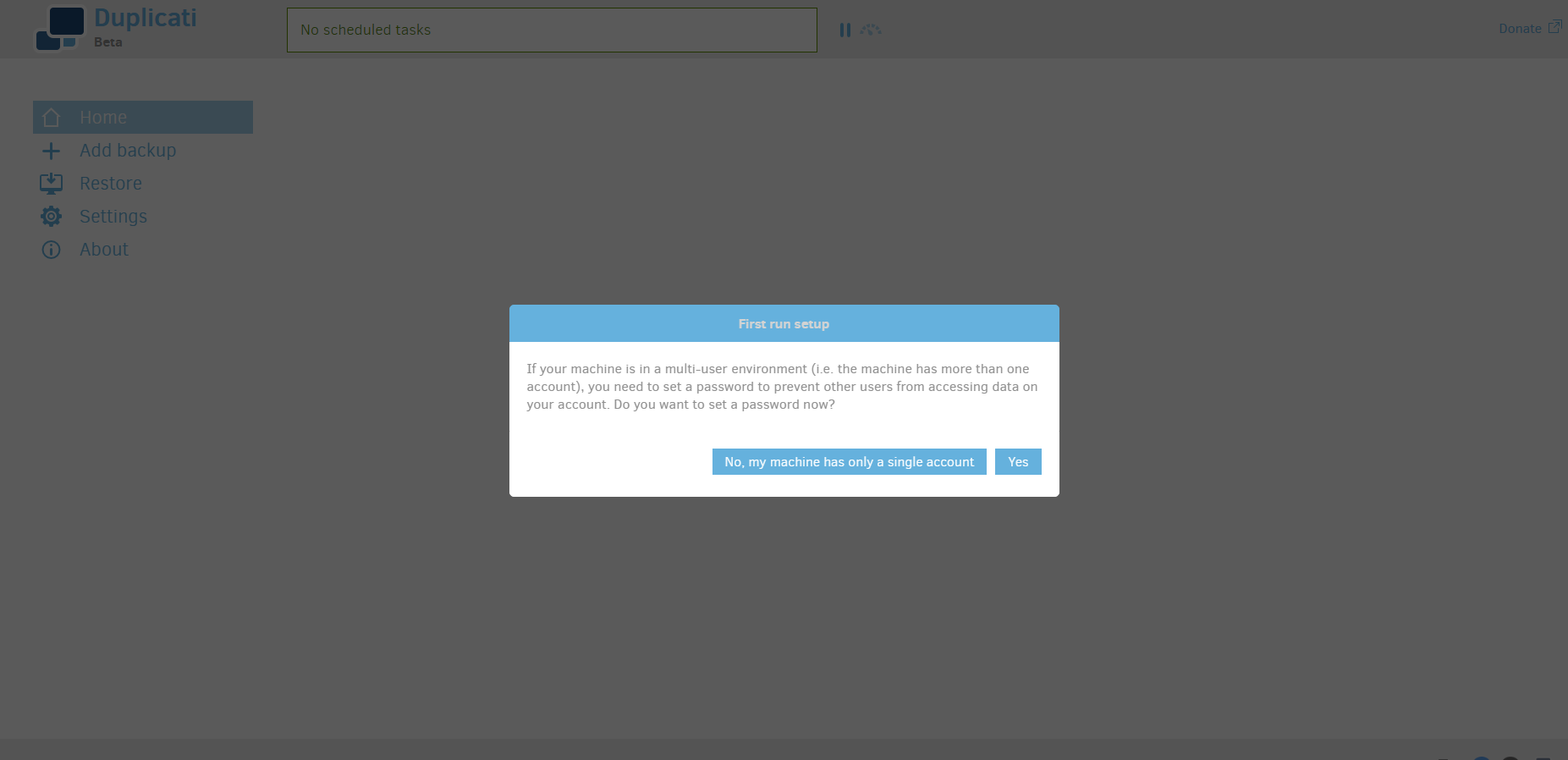Click the Restore download icon
The width and height of the screenshot is (1568, 760).
click(51, 184)
